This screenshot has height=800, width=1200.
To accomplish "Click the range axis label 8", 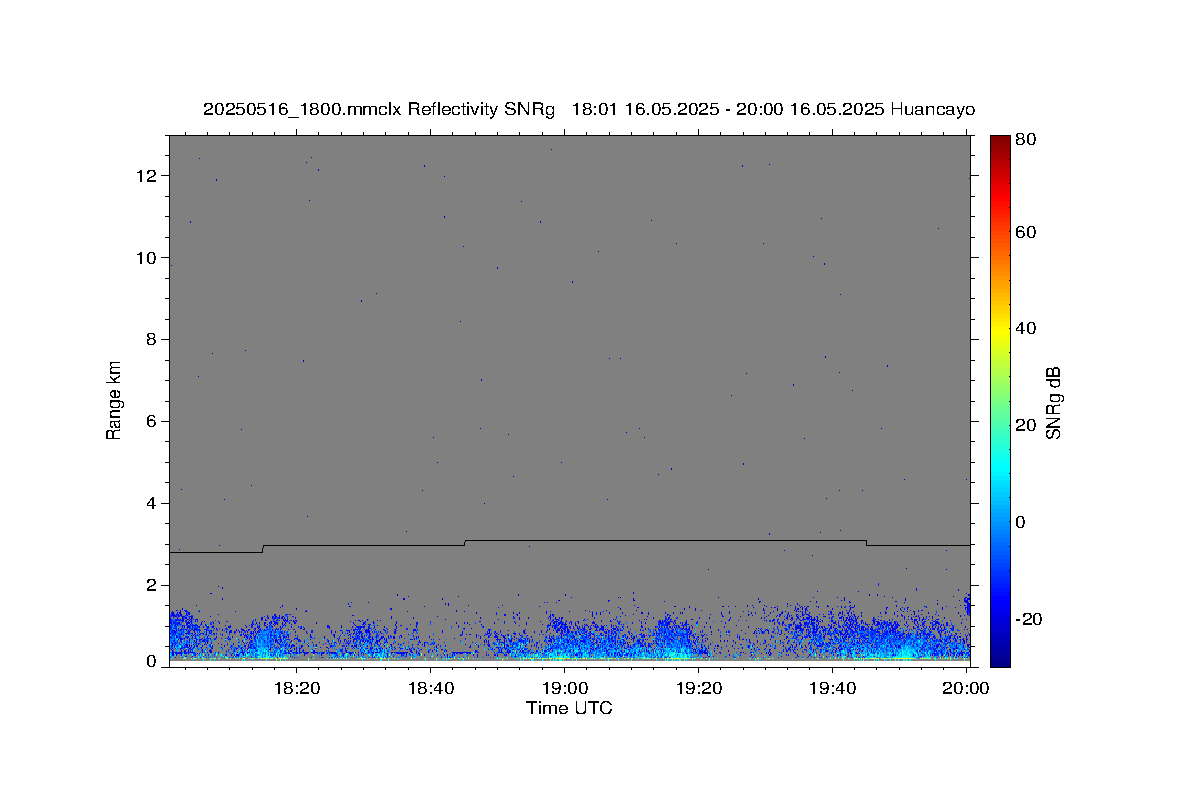I will (153, 340).
